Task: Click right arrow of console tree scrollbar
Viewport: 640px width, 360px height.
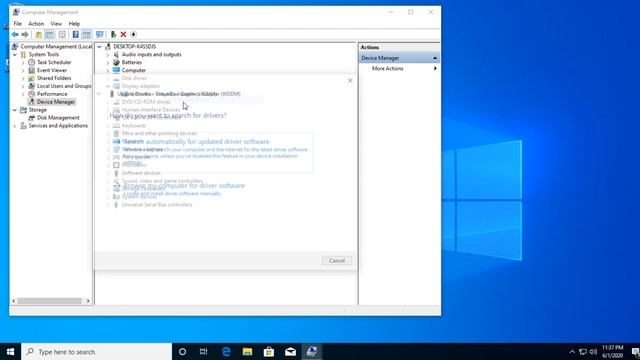Action: pos(88,301)
